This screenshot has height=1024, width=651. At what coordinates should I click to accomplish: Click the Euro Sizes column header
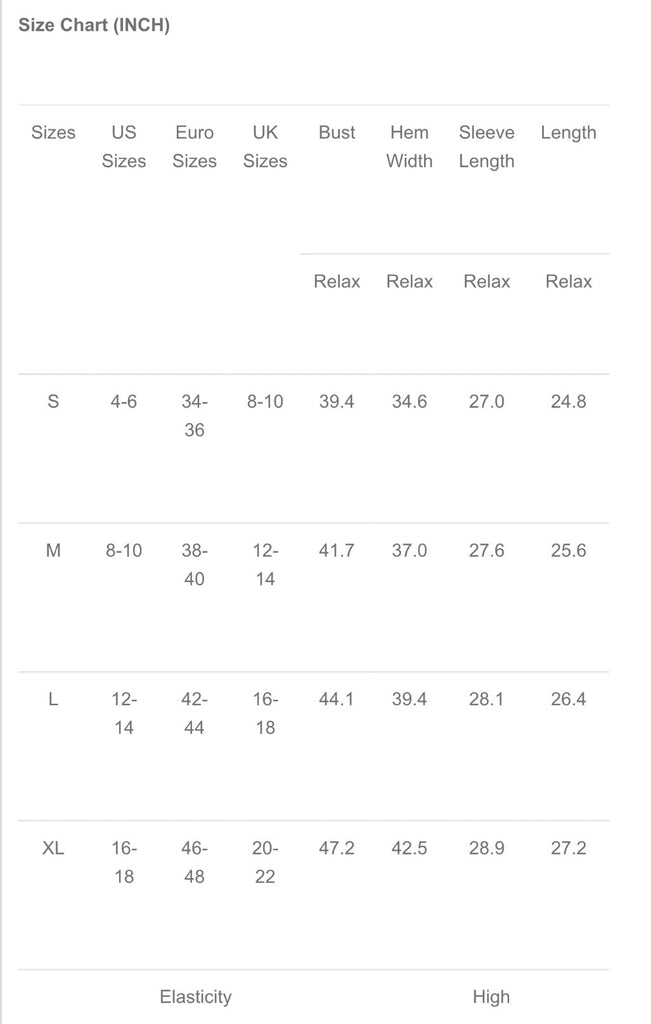pos(194,147)
